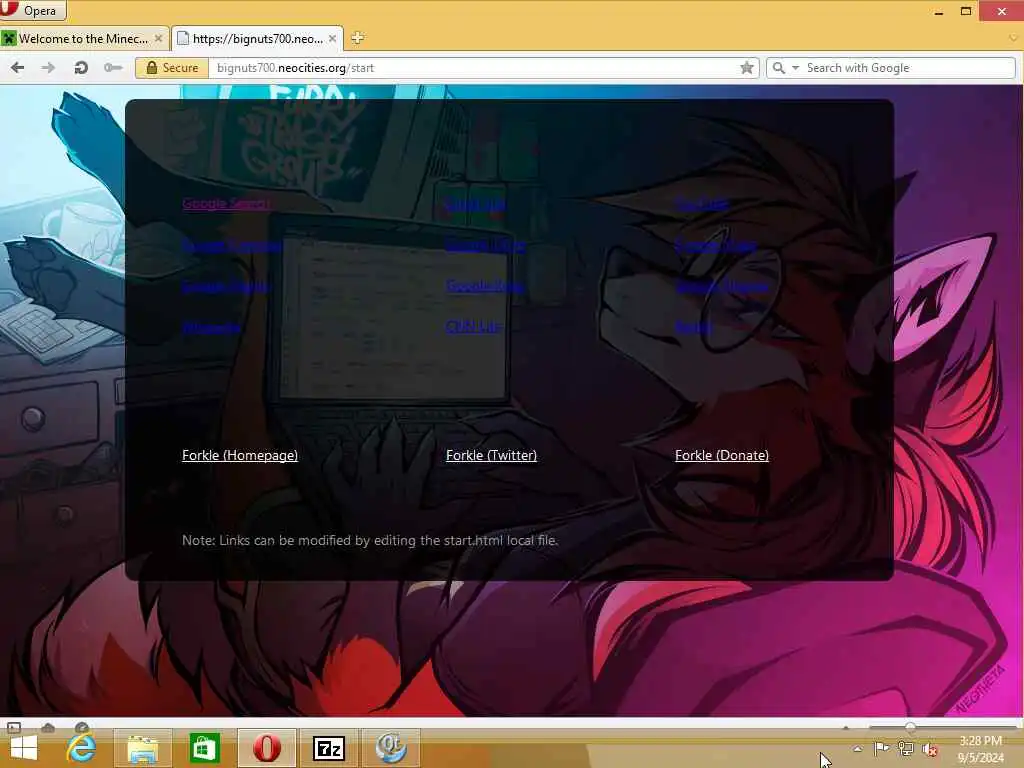This screenshot has width=1024, height=768.
Task: Open the CNN Lite link
Action: point(473,327)
